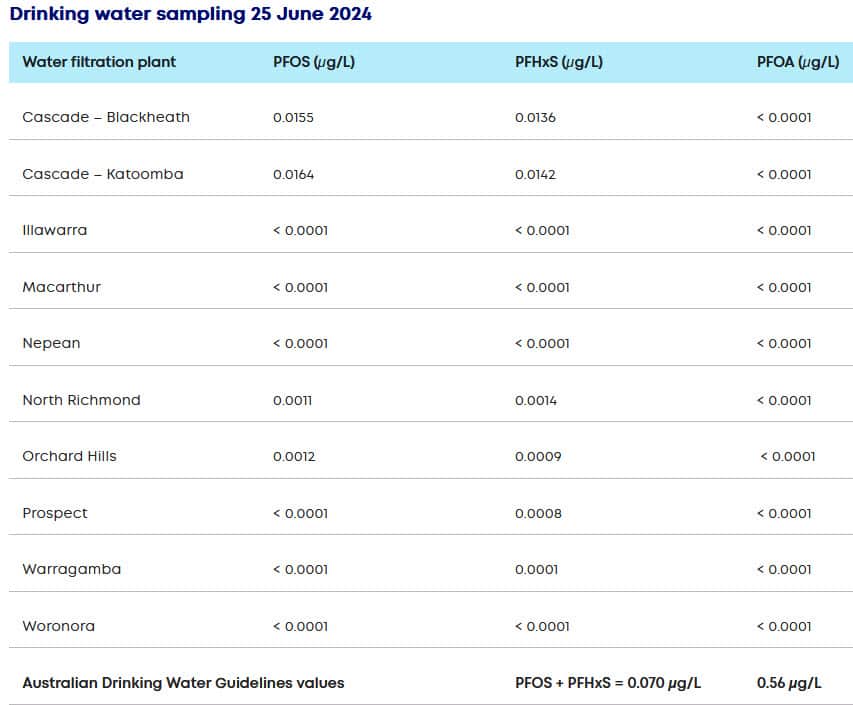
Task: Click the Woronora row label
Action: point(59,626)
